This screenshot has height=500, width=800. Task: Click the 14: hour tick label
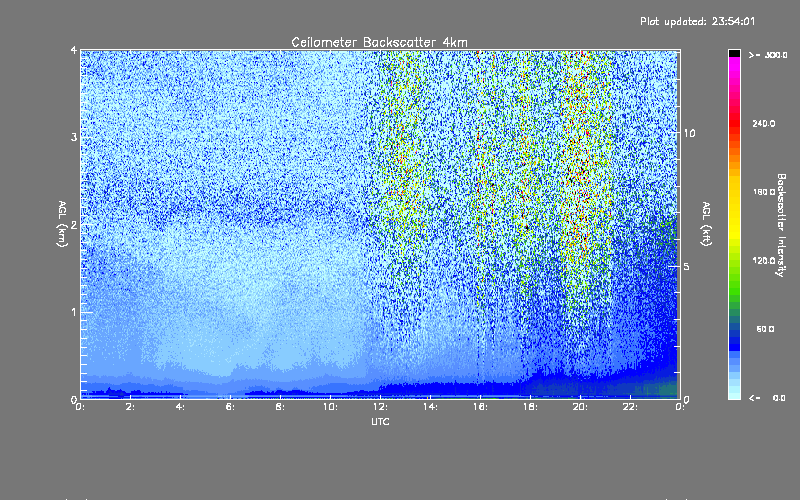tap(430, 407)
